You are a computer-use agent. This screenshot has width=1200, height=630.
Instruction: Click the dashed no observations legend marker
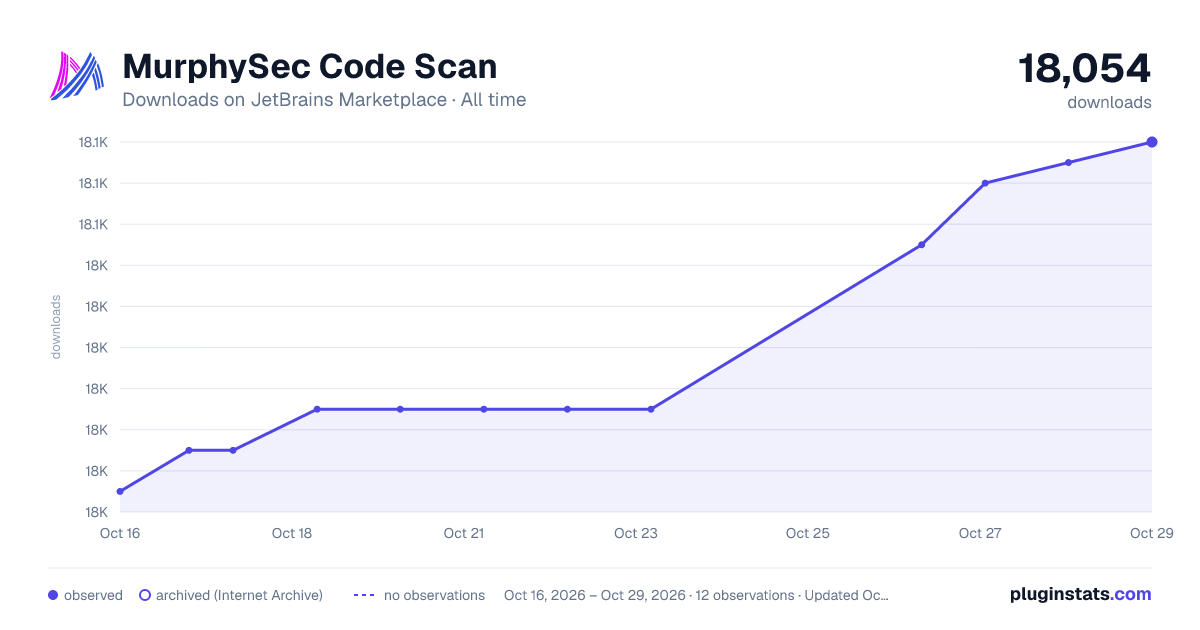(x=364, y=595)
